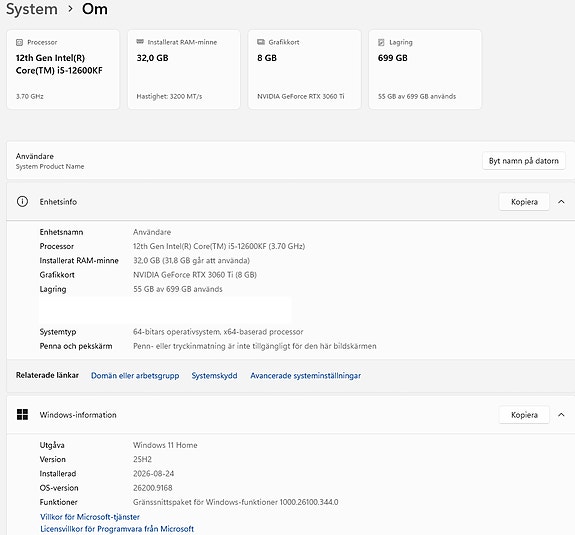
Task: Click the Enhetsinfo info circle icon
Action: click(x=22, y=202)
